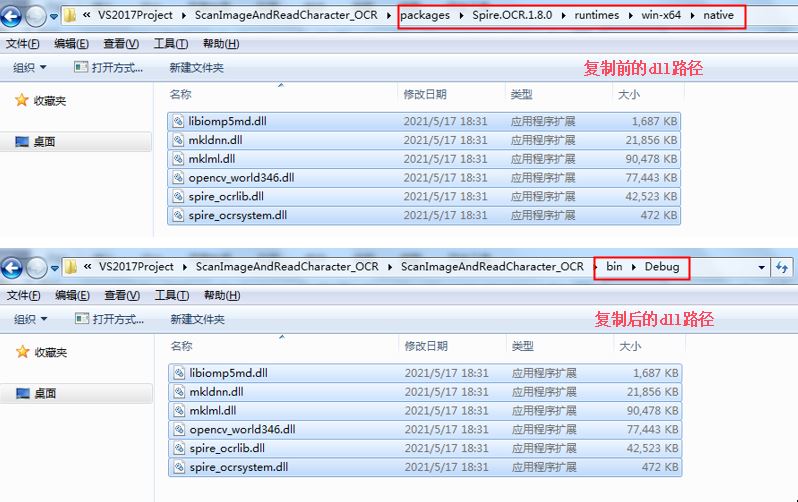
Task: Open recent pages dropdown in bottom window
Action: pos(54,268)
